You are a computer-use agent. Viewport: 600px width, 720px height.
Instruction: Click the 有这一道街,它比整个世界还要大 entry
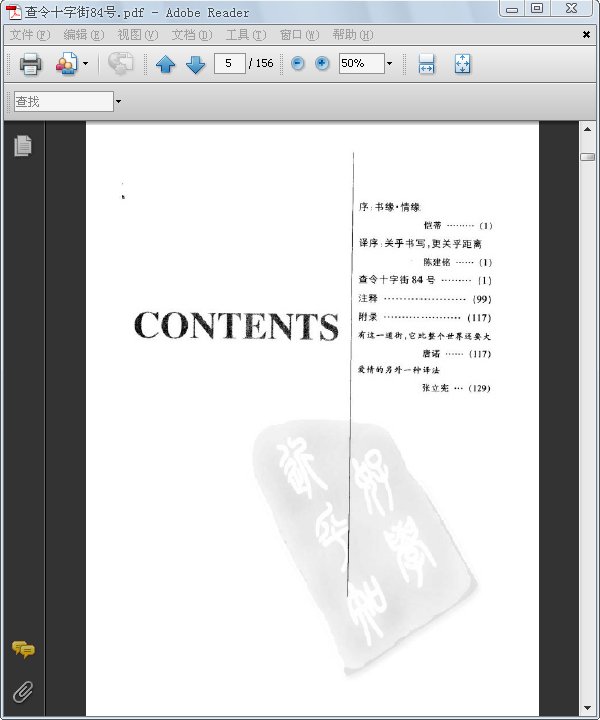coord(425,336)
